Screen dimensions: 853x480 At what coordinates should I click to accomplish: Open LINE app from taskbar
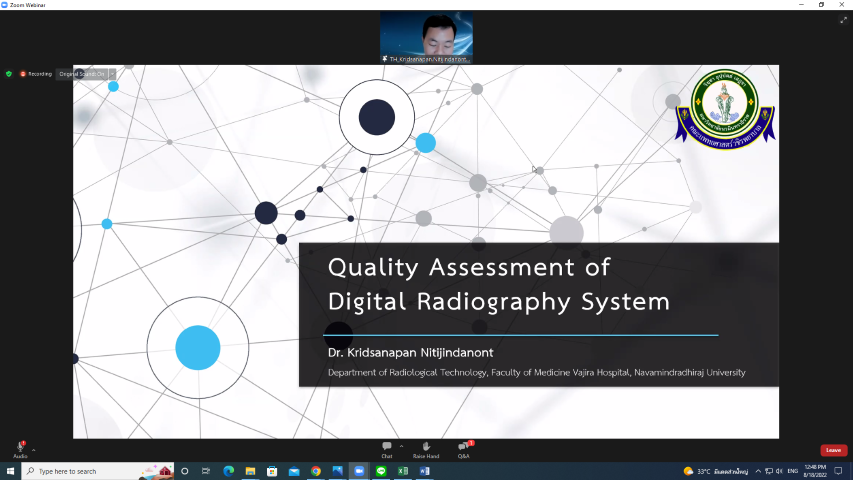coord(381,471)
